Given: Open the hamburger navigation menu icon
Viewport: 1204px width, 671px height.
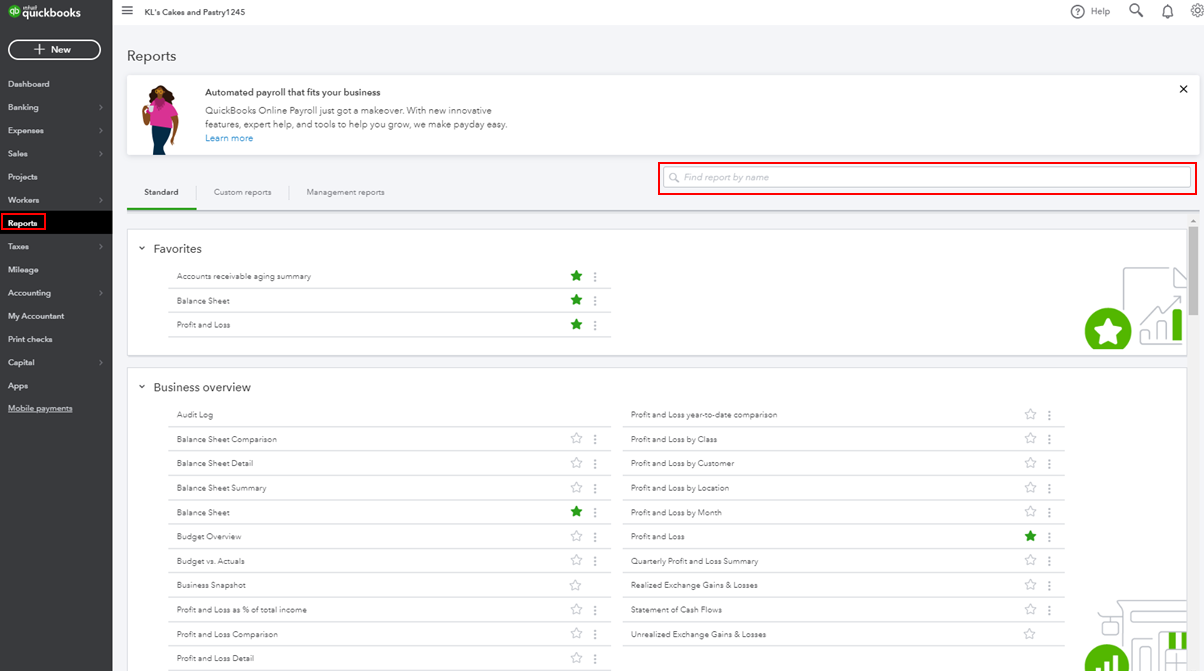Looking at the screenshot, I should coord(127,11).
